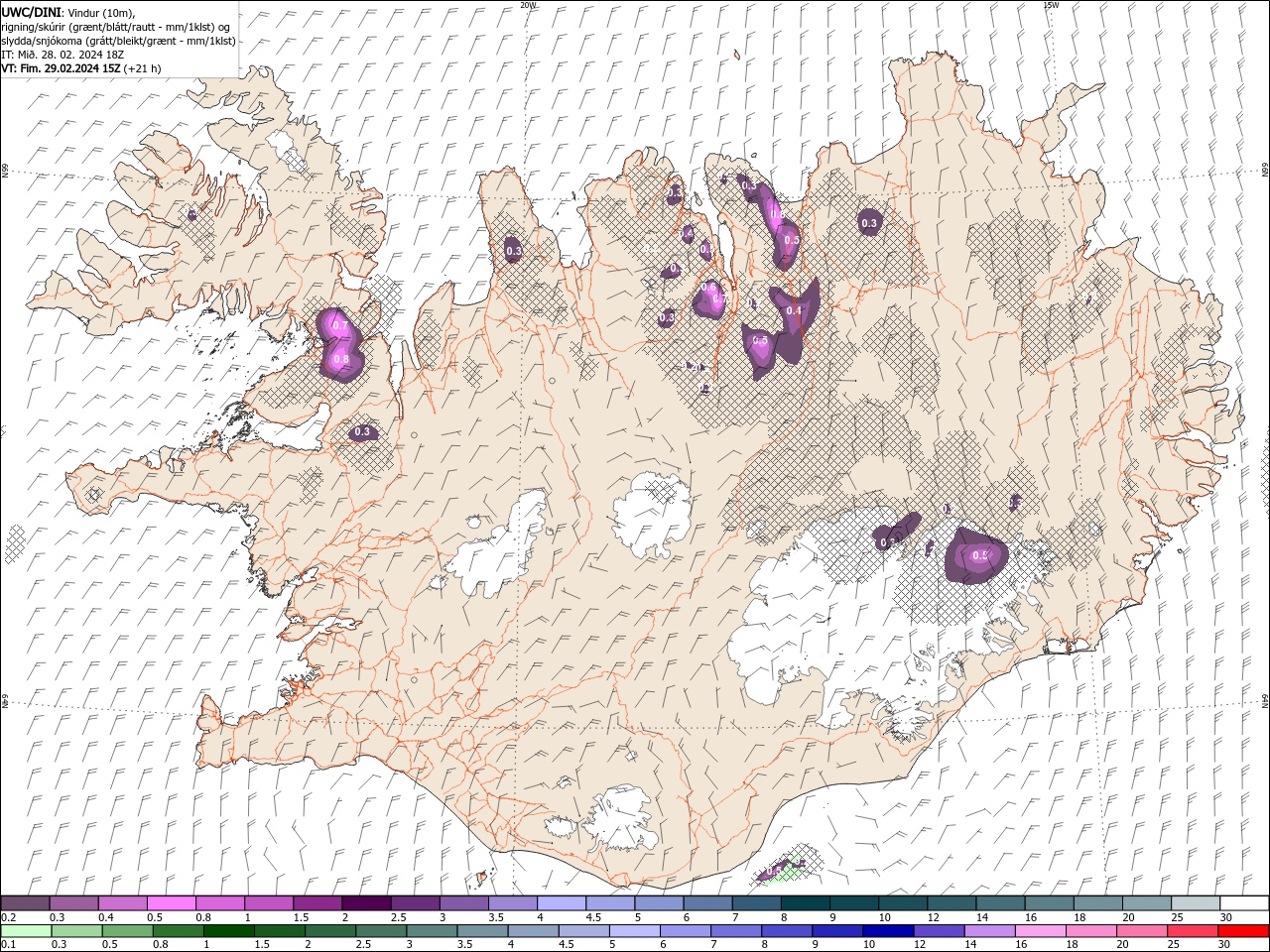The image size is (1270, 952).
Task: Select lower rain scale light lavender 5 swatch
Action: click(635, 931)
